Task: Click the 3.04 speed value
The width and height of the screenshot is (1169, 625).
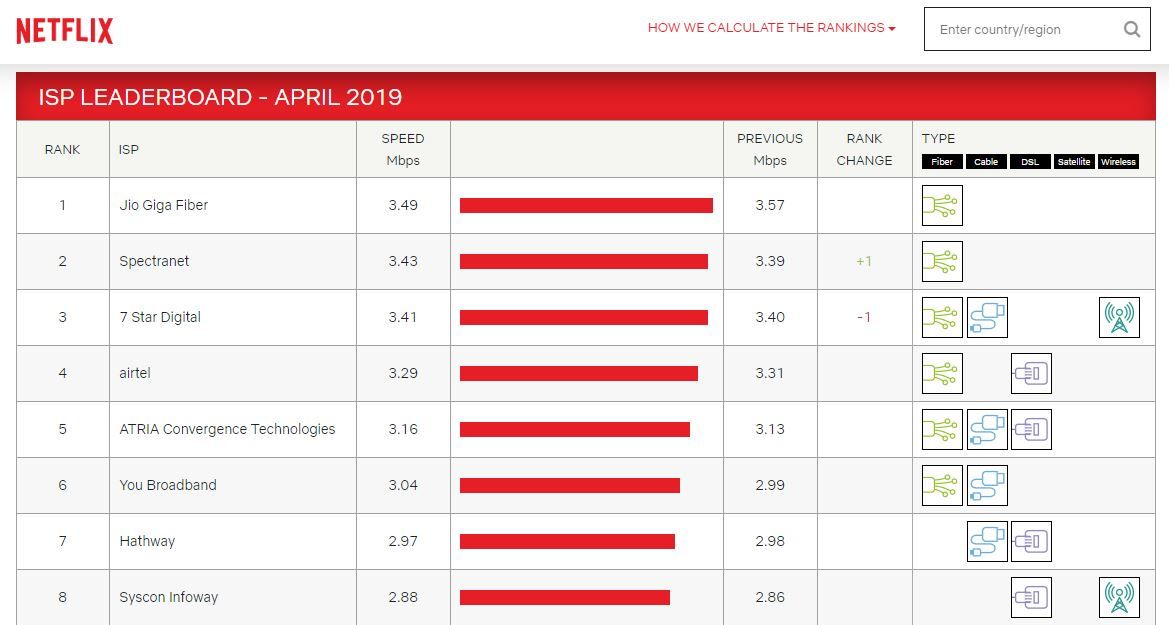Action: (x=403, y=485)
